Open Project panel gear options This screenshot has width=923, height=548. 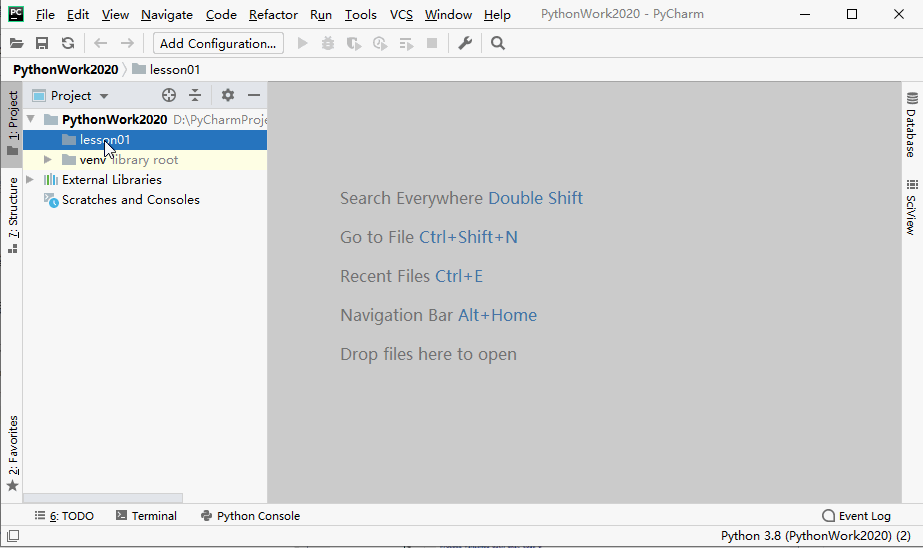click(228, 95)
